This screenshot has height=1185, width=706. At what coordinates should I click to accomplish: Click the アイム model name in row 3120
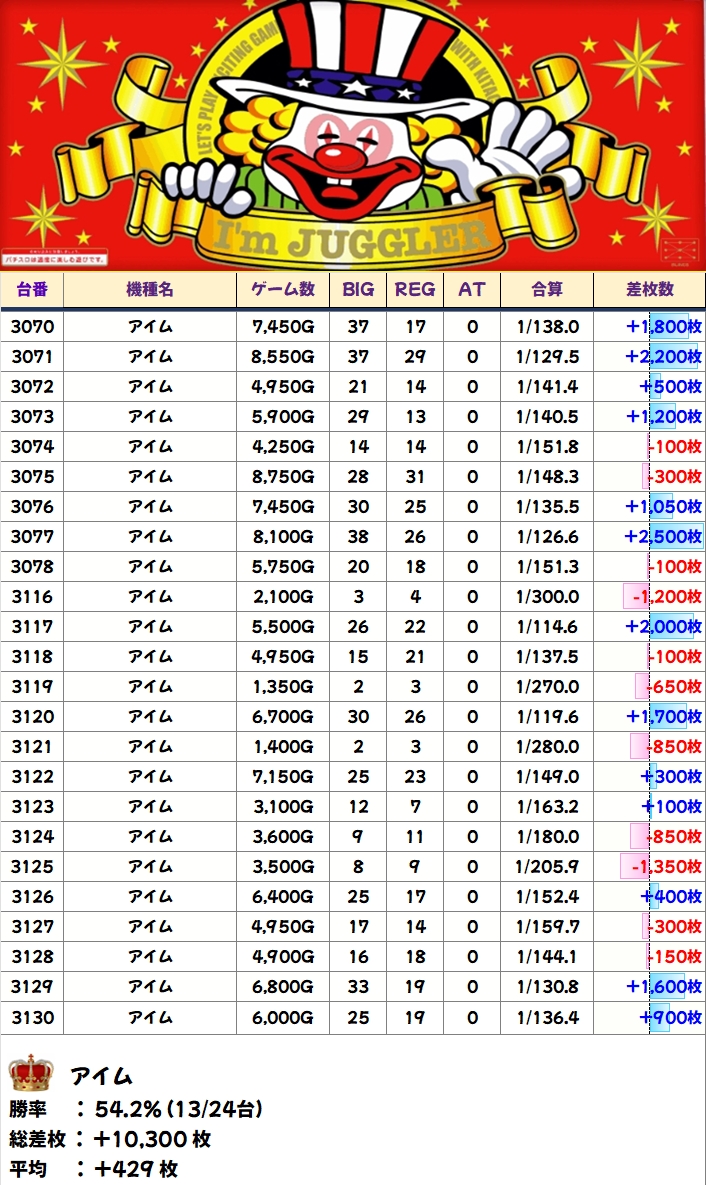[150, 716]
